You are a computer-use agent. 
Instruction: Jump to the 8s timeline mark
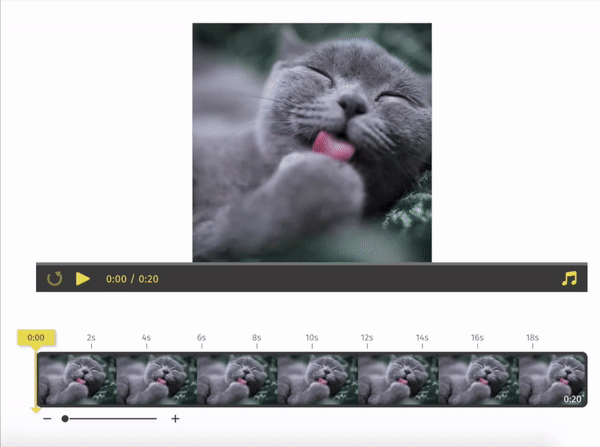point(256,338)
